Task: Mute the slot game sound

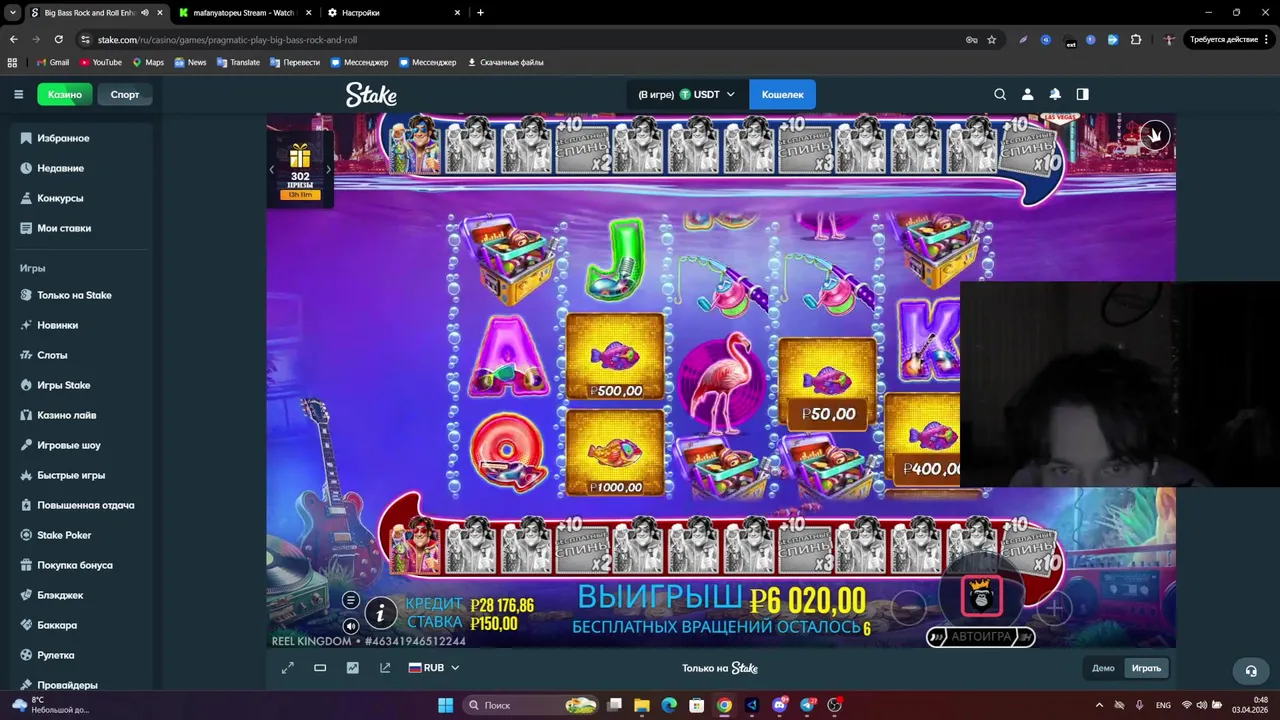Action: (350, 626)
